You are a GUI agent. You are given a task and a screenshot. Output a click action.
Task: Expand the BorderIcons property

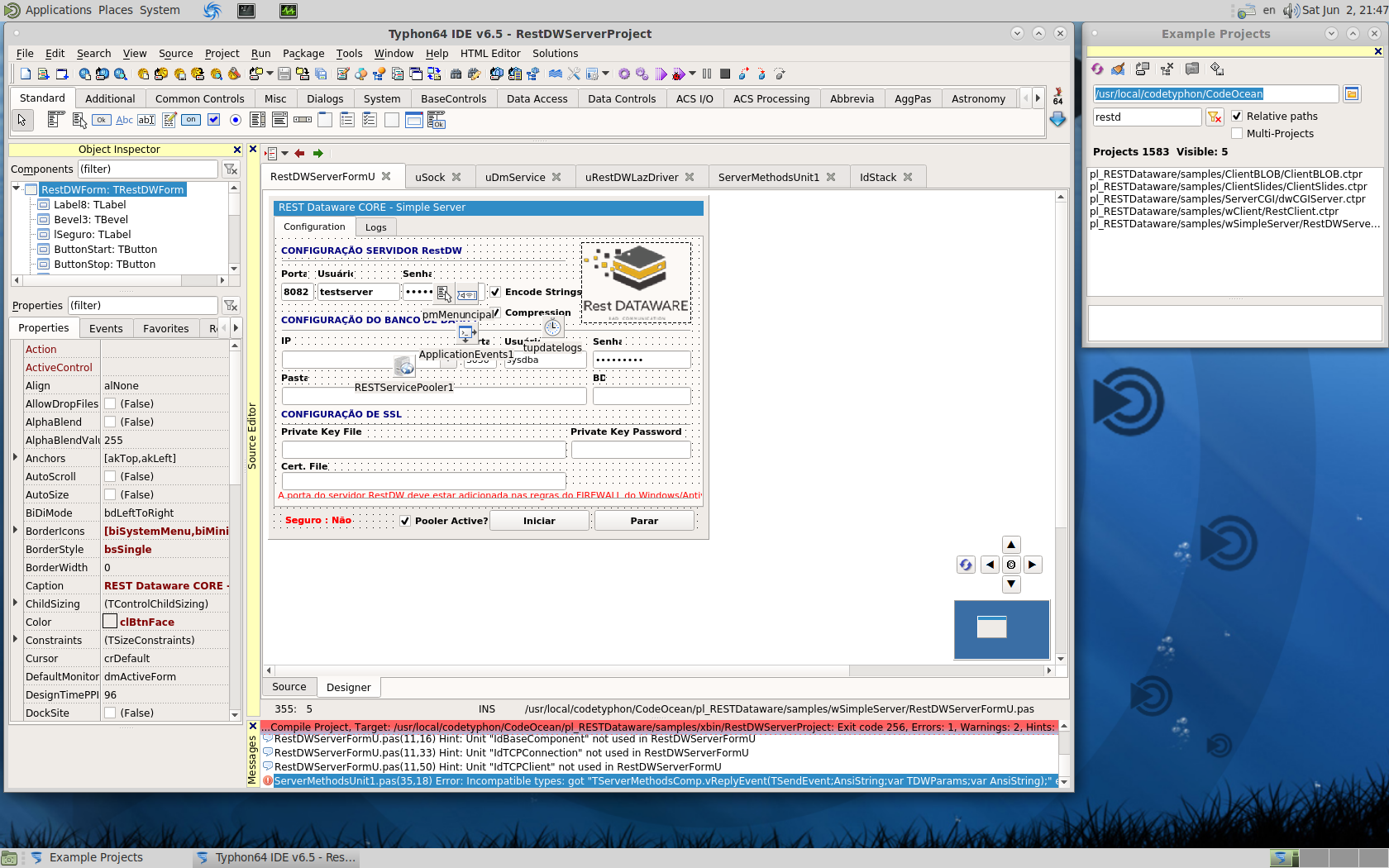[x=16, y=531]
